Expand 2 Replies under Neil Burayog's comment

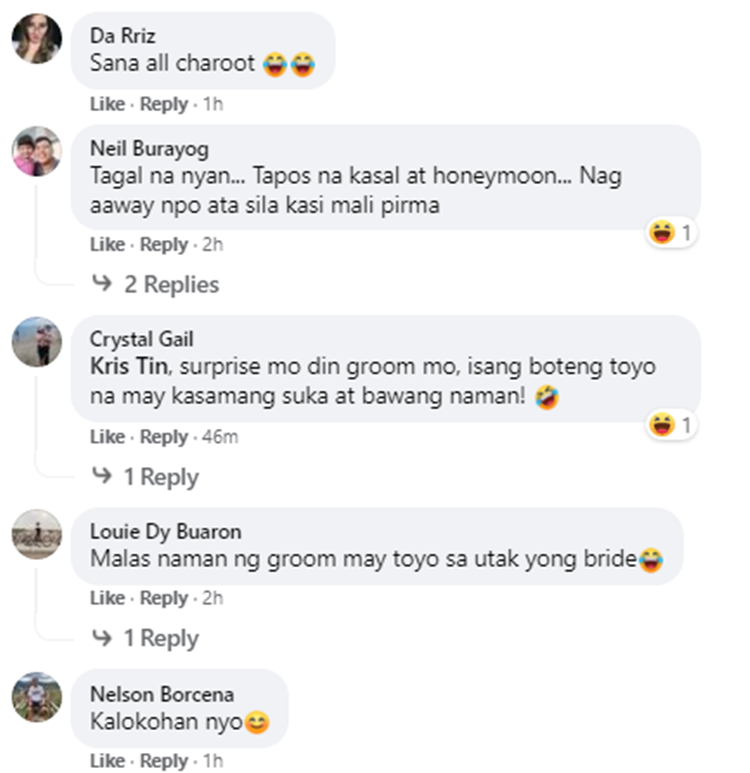click(156, 284)
